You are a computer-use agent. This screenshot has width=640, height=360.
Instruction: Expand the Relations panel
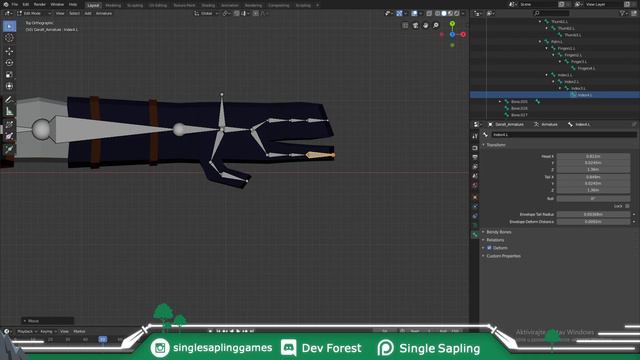point(495,240)
